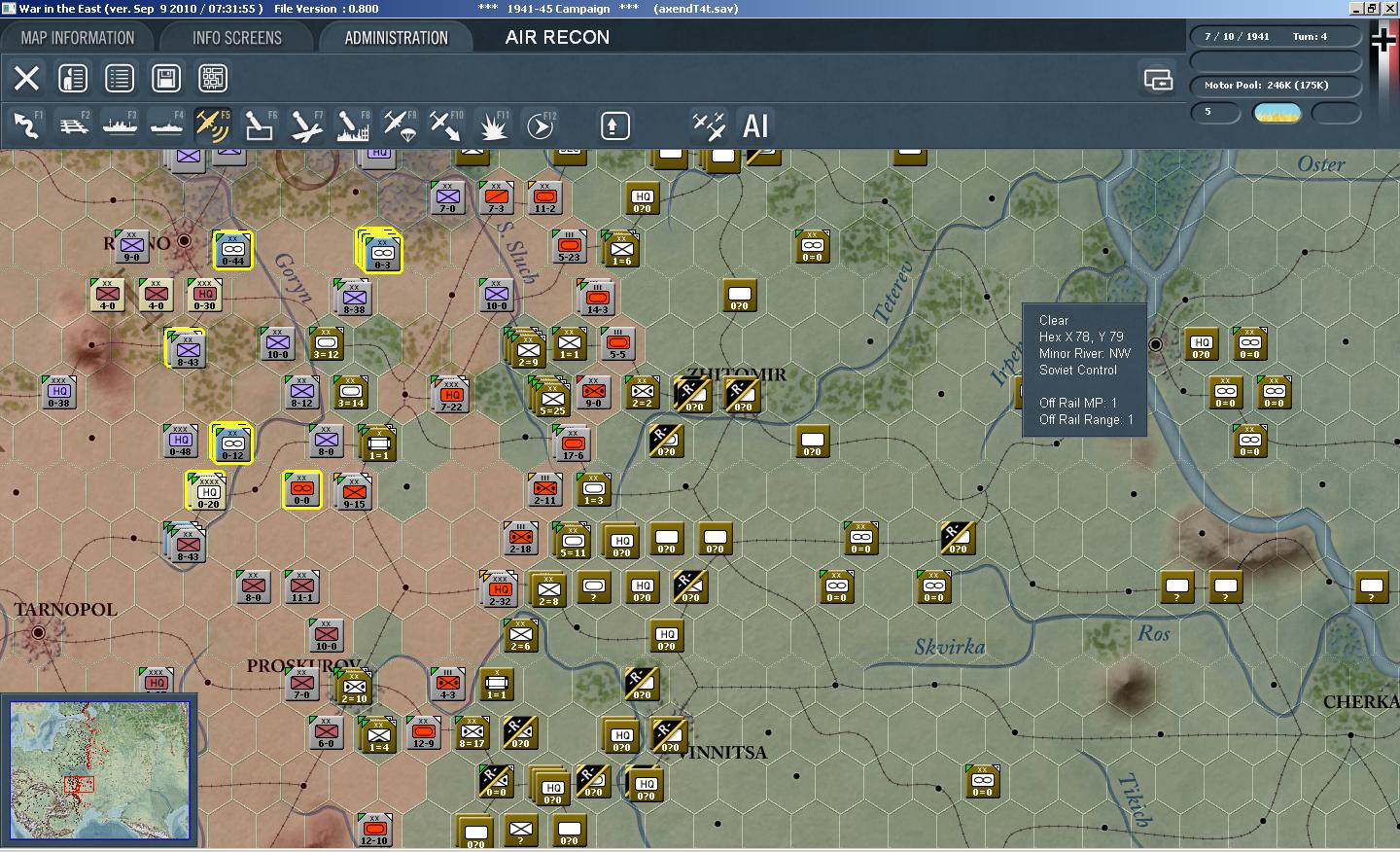This screenshot has width=1400, height=852.
Task: Select the red HQ counter labeled 7-22
Action: click(451, 394)
